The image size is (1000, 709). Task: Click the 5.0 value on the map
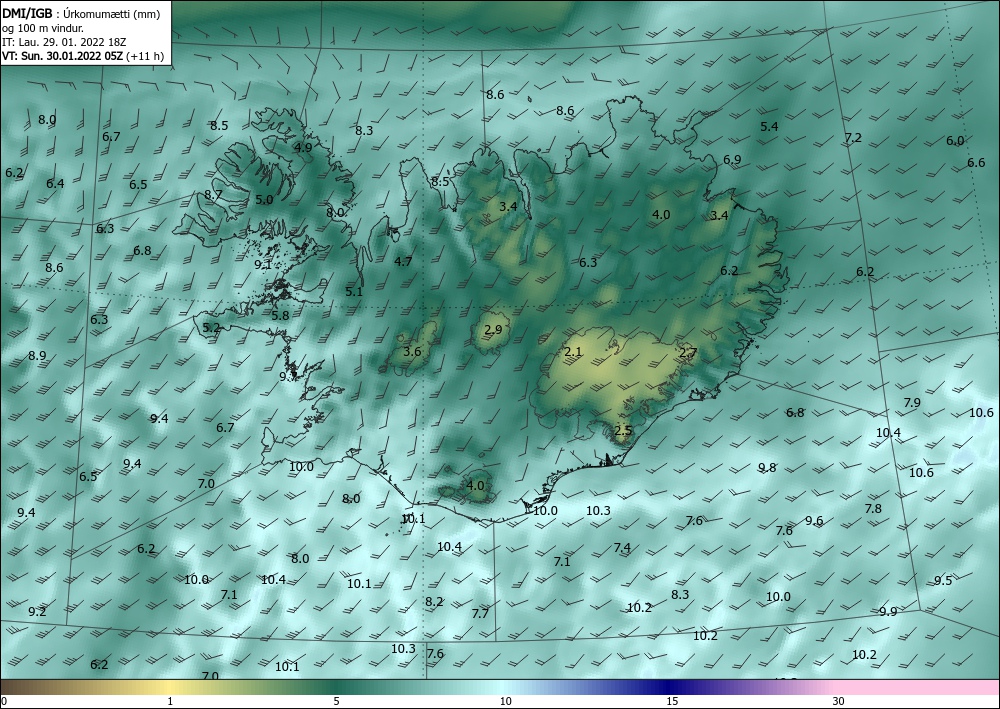[x=264, y=200]
